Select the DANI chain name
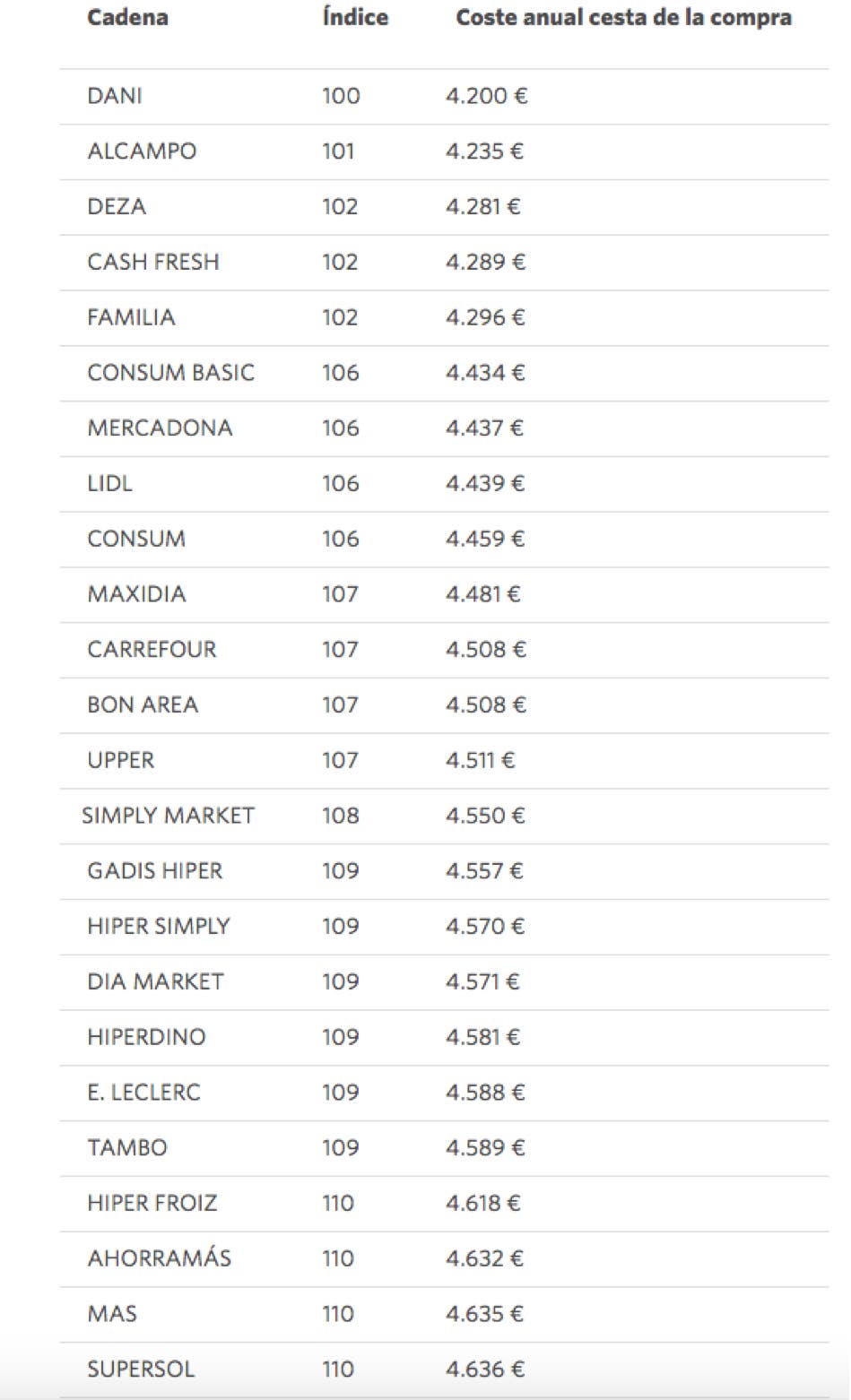 tap(115, 96)
